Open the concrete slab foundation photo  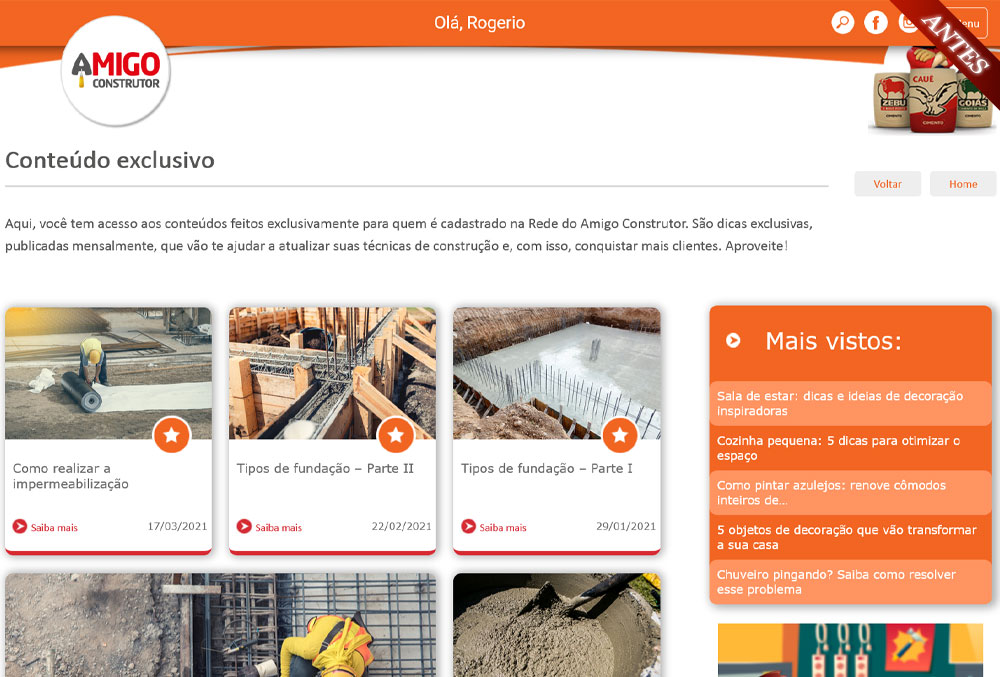click(557, 374)
